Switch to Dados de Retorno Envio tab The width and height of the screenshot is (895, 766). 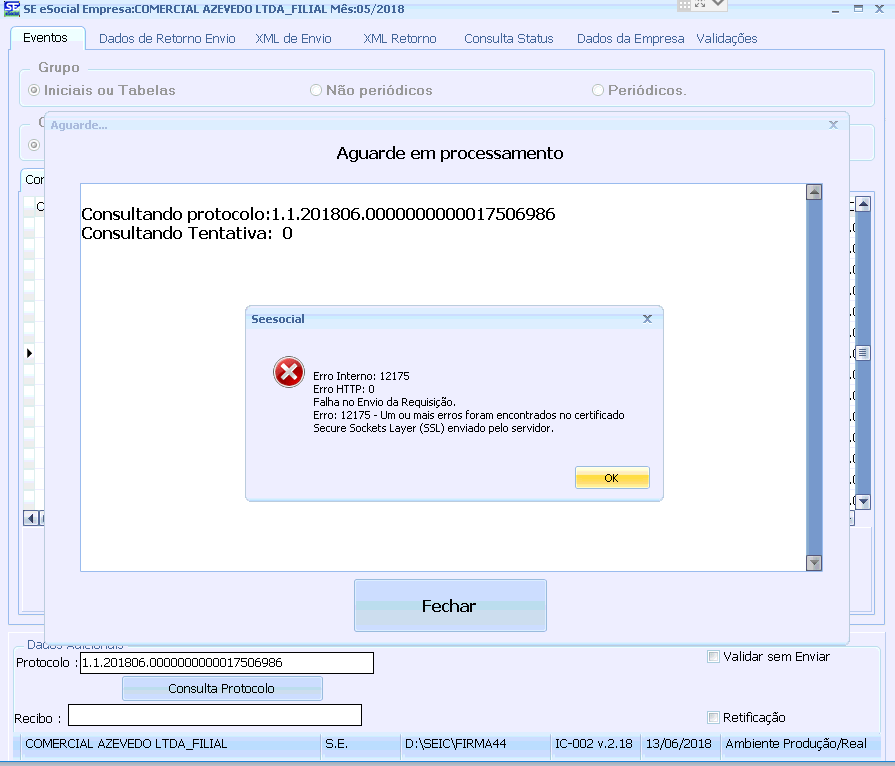167,38
